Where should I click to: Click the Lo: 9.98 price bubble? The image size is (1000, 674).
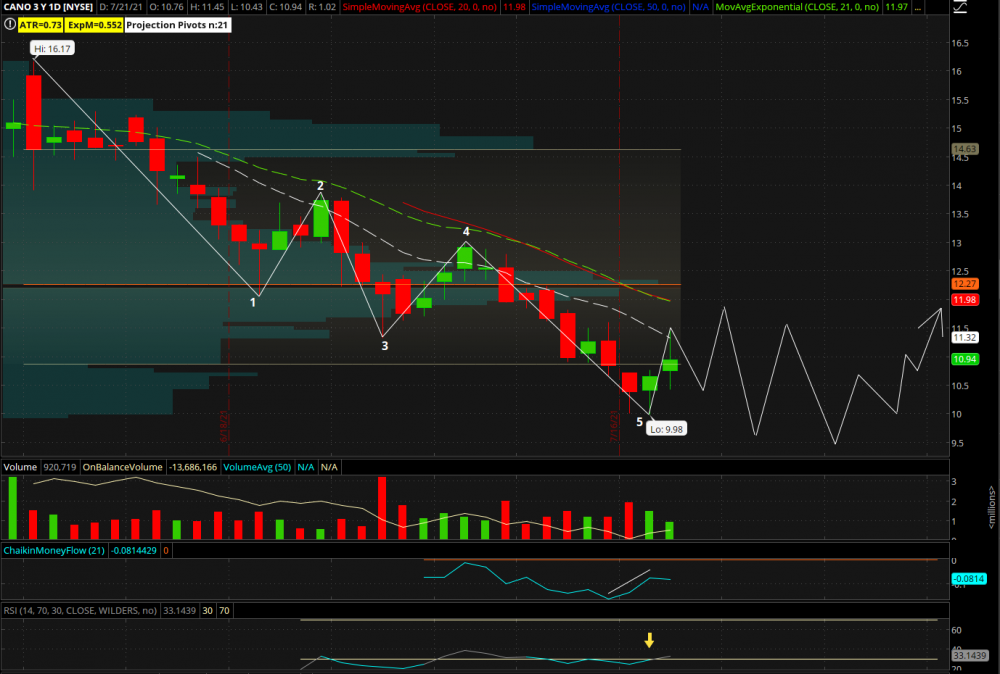667,428
